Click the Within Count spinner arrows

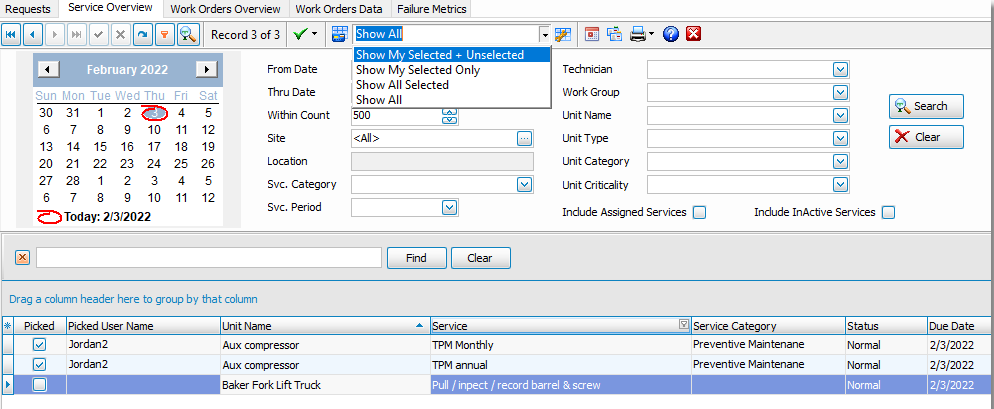click(x=449, y=115)
